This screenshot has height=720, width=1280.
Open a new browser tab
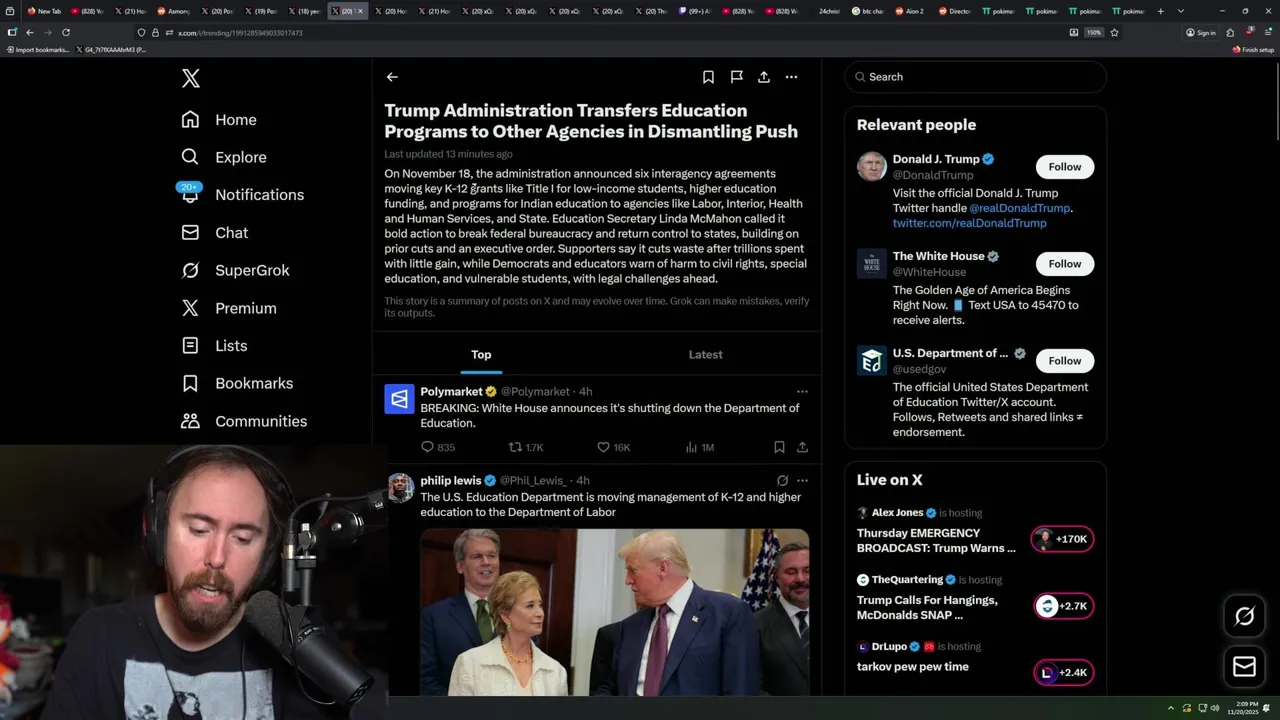(1160, 11)
